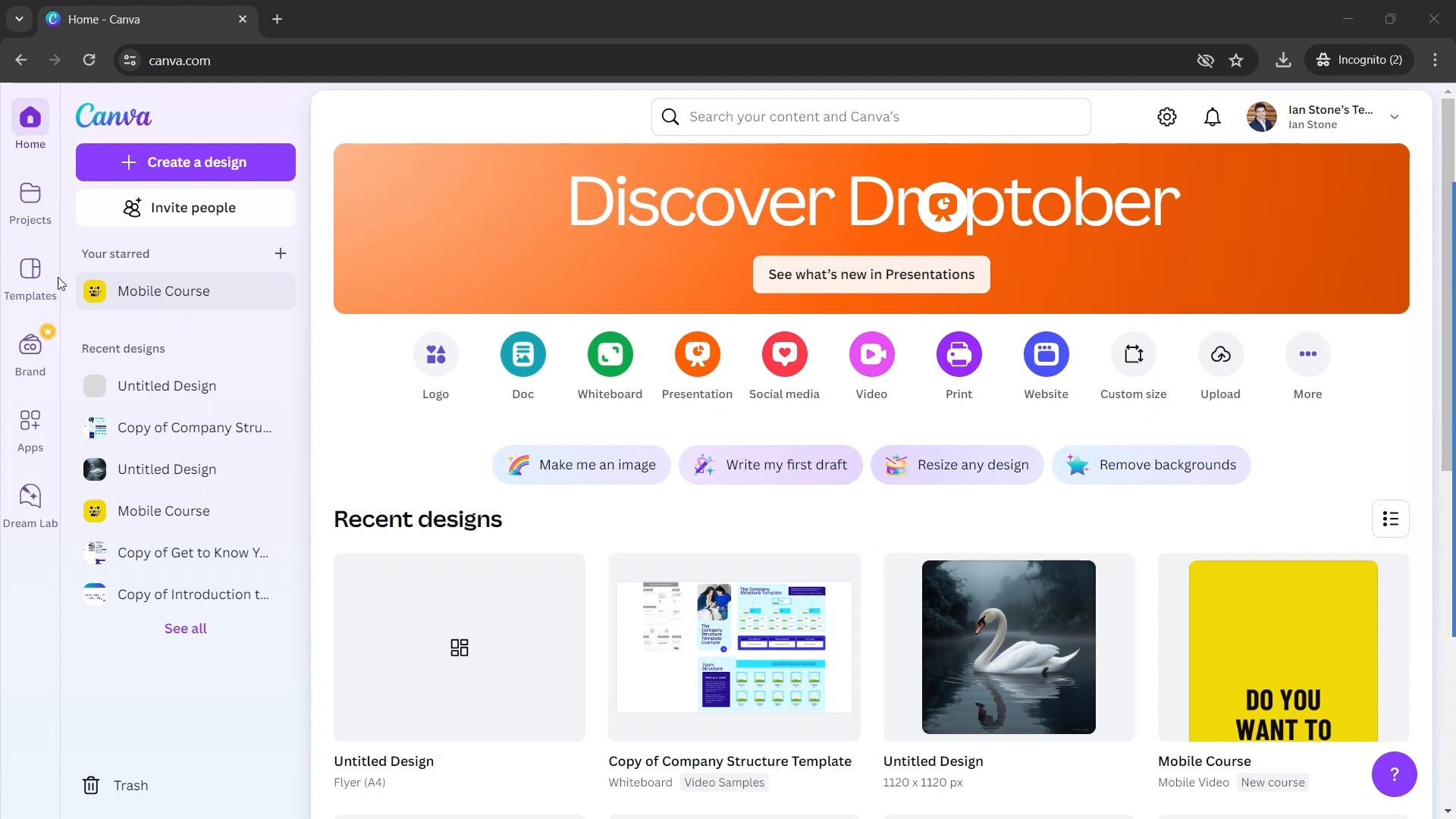Click the Make me an image AI button
This screenshot has height=819, width=1456.
click(582, 465)
